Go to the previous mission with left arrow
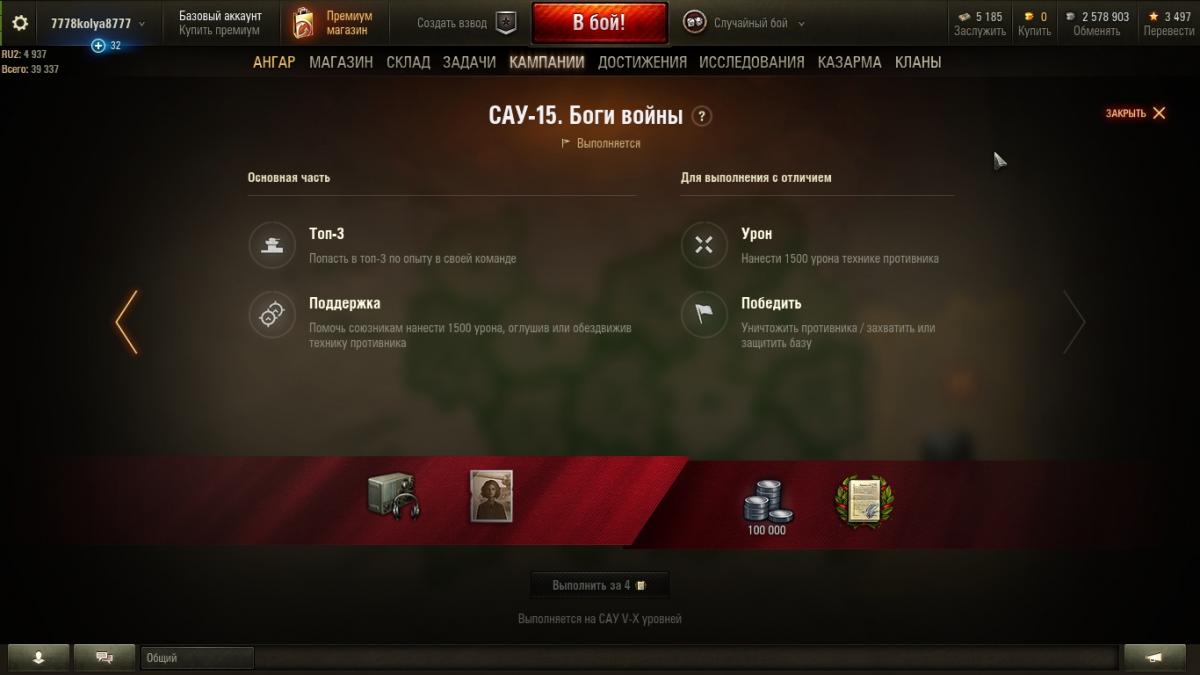 click(x=127, y=322)
